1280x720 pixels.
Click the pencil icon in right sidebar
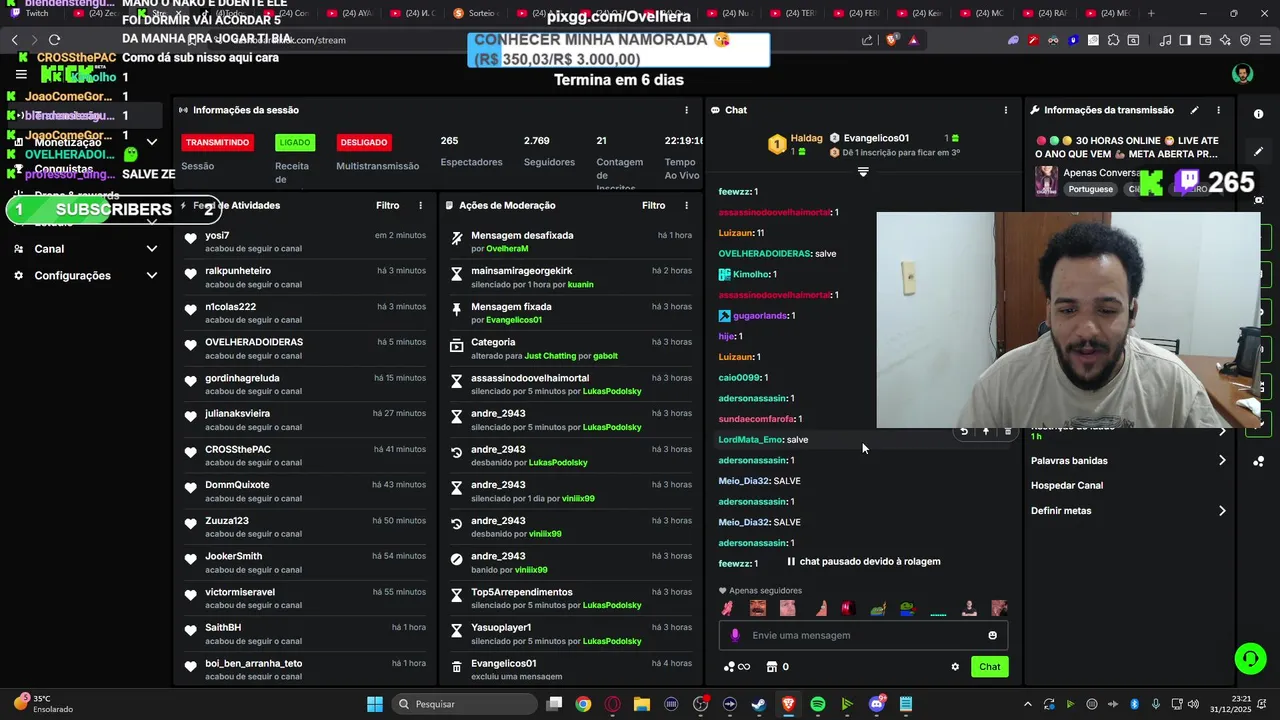1259,152
